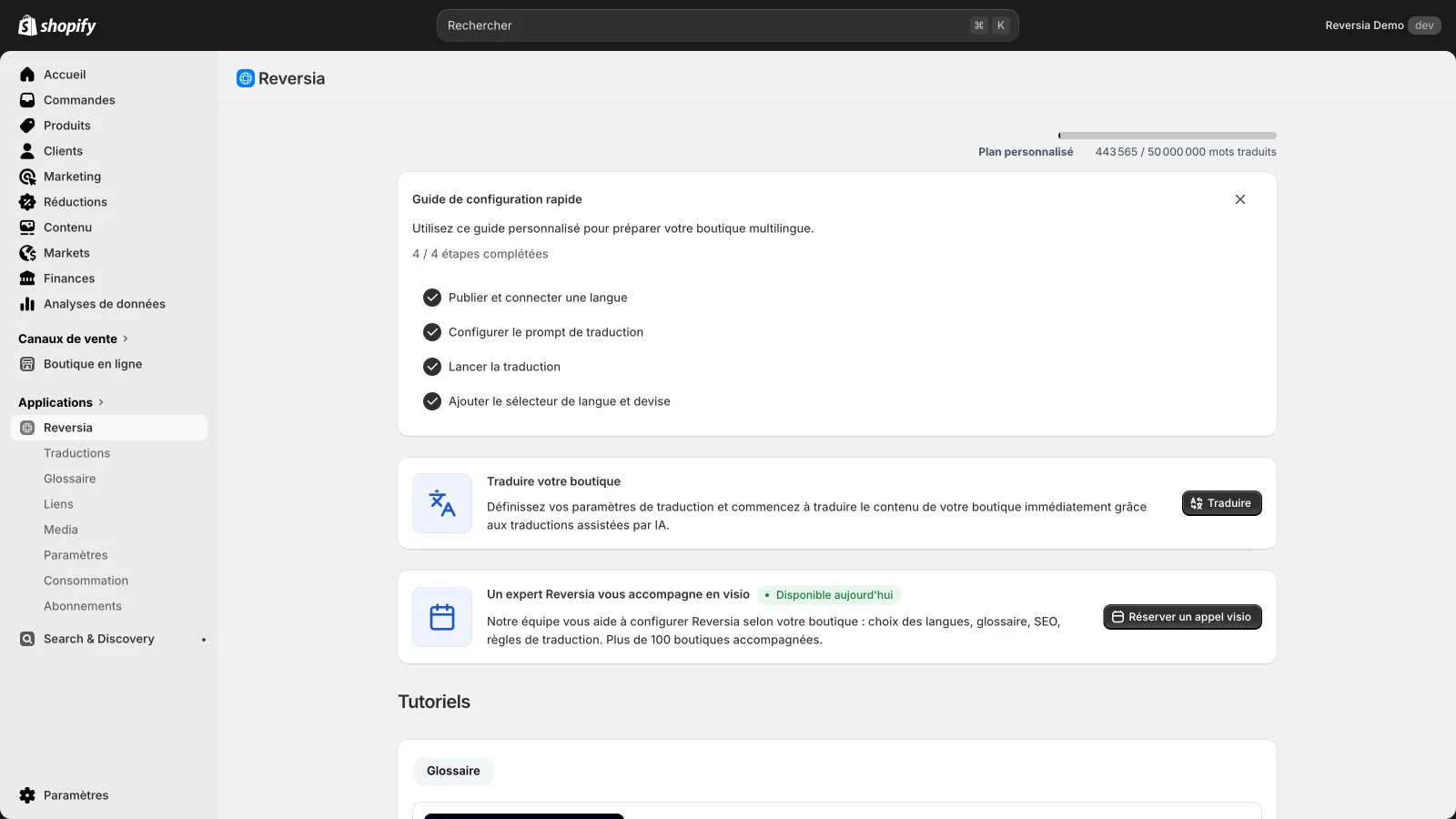Image resolution: width=1456 pixels, height=819 pixels.
Task: Click the calendar icon in expert visio card
Action: point(442,617)
